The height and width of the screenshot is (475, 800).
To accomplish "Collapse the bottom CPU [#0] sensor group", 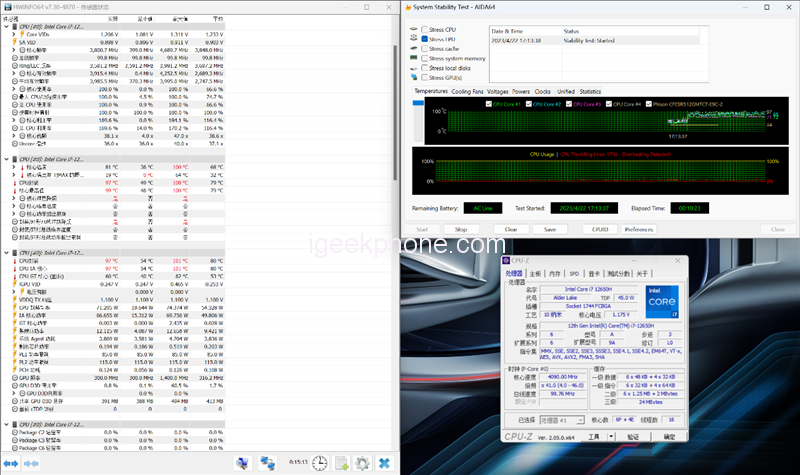I will (6, 424).
